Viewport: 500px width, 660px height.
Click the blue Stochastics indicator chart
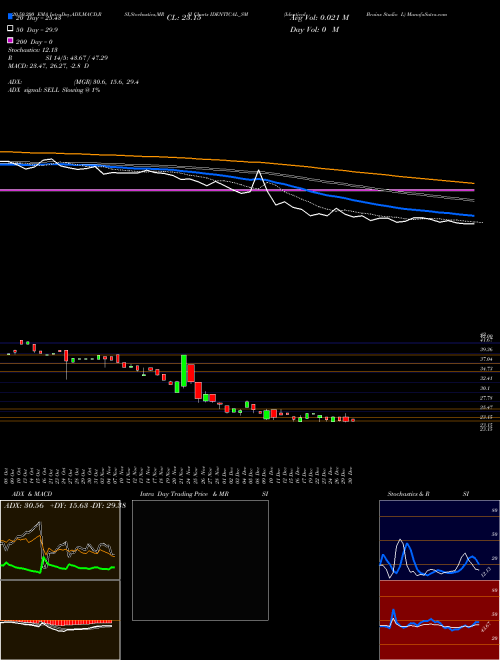tap(439, 540)
